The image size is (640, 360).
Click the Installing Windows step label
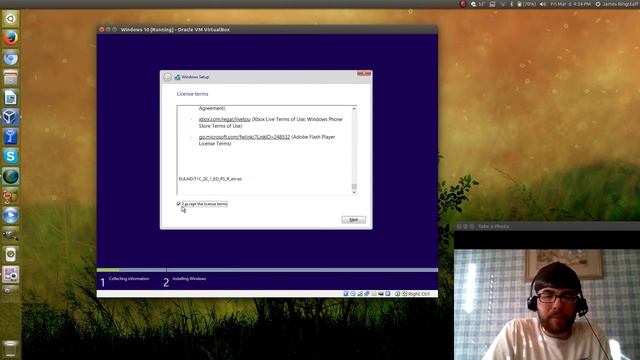click(189, 279)
